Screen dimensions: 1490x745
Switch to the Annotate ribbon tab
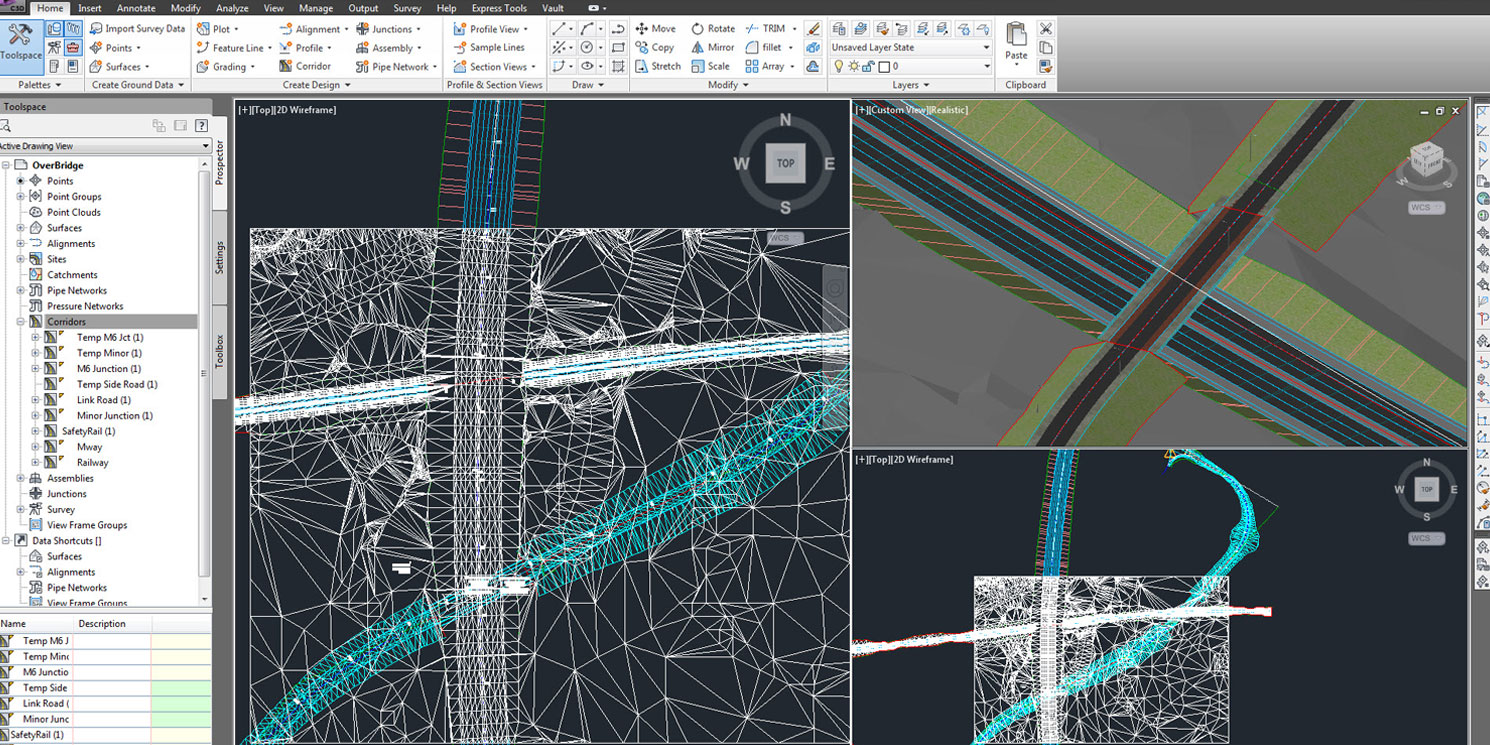136,8
